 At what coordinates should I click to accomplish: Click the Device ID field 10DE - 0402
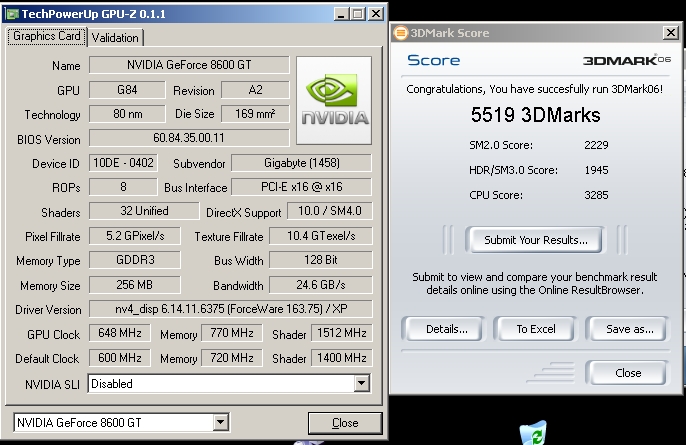point(123,163)
